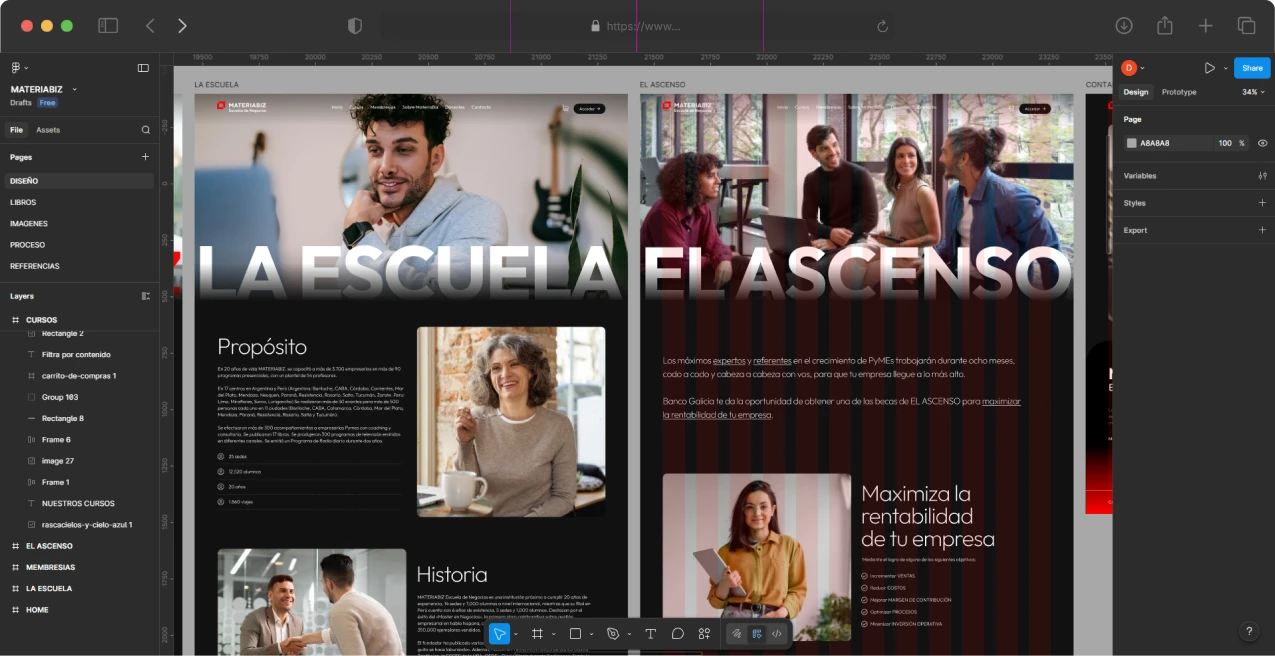Add a new page with the plus icon
This screenshot has height=656, width=1275.
145,157
